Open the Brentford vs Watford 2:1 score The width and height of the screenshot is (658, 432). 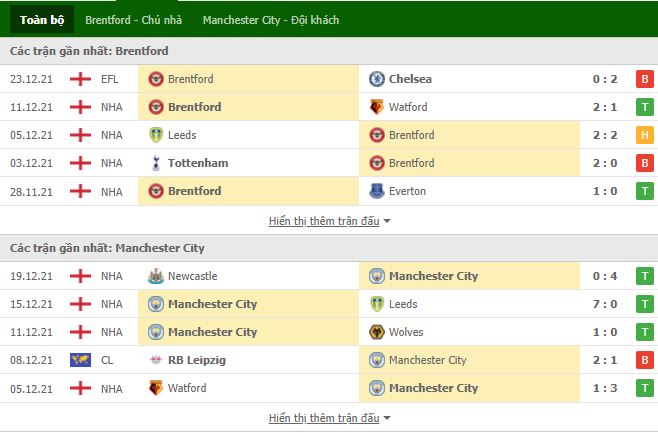pyautogui.click(x=605, y=107)
